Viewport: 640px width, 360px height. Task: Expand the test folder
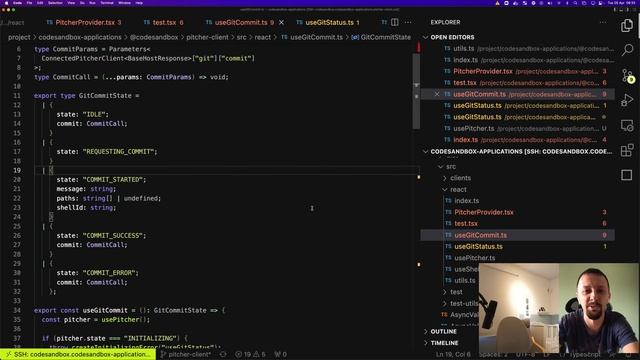click(453, 292)
